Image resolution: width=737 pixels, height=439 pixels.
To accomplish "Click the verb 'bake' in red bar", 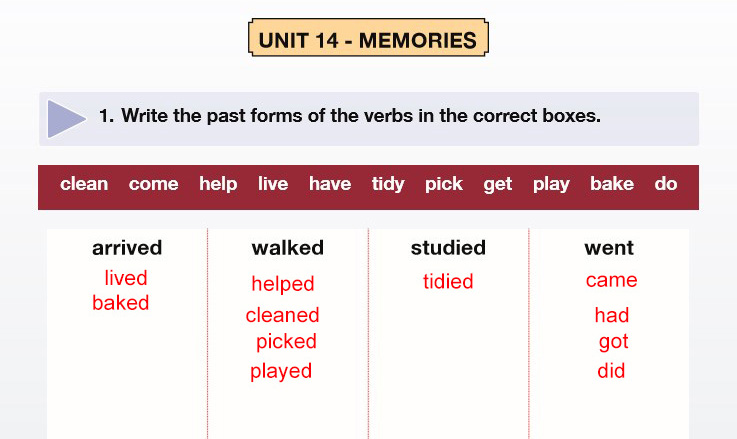I will pos(612,184).
